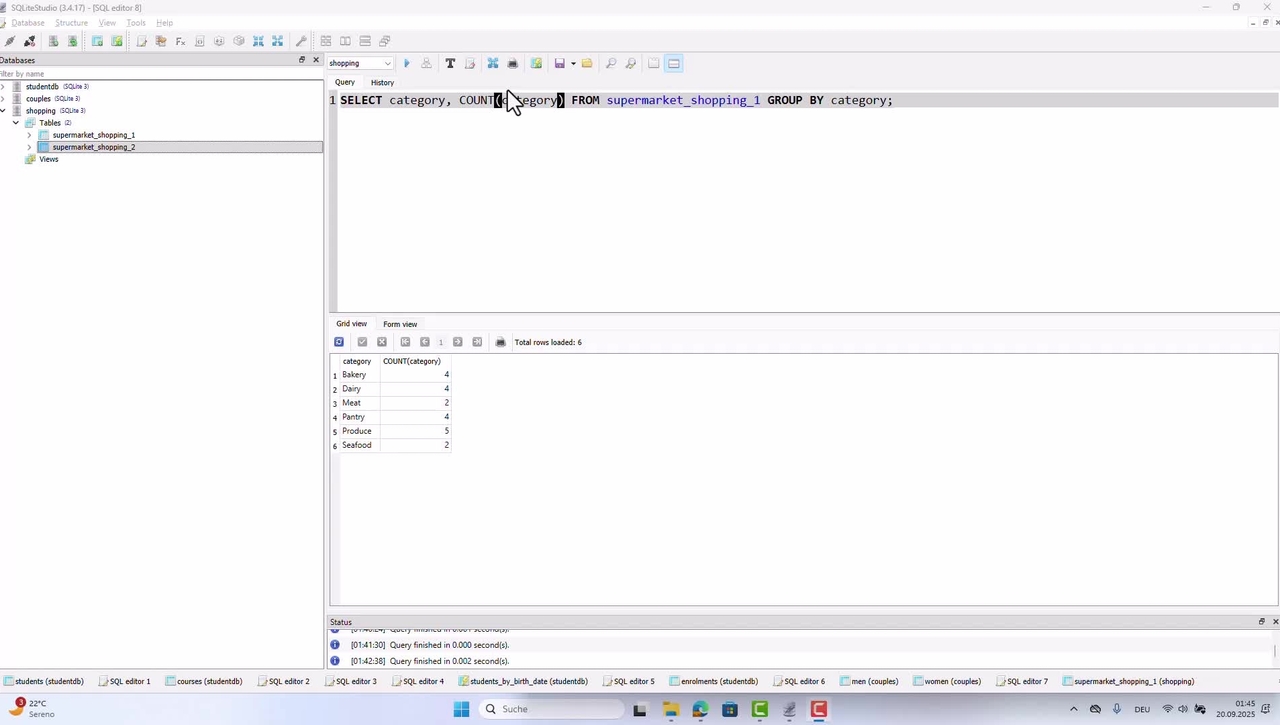Click the Format SQL icon
The height and width of the screenshot is (725, 1280).
coord(450,63)
